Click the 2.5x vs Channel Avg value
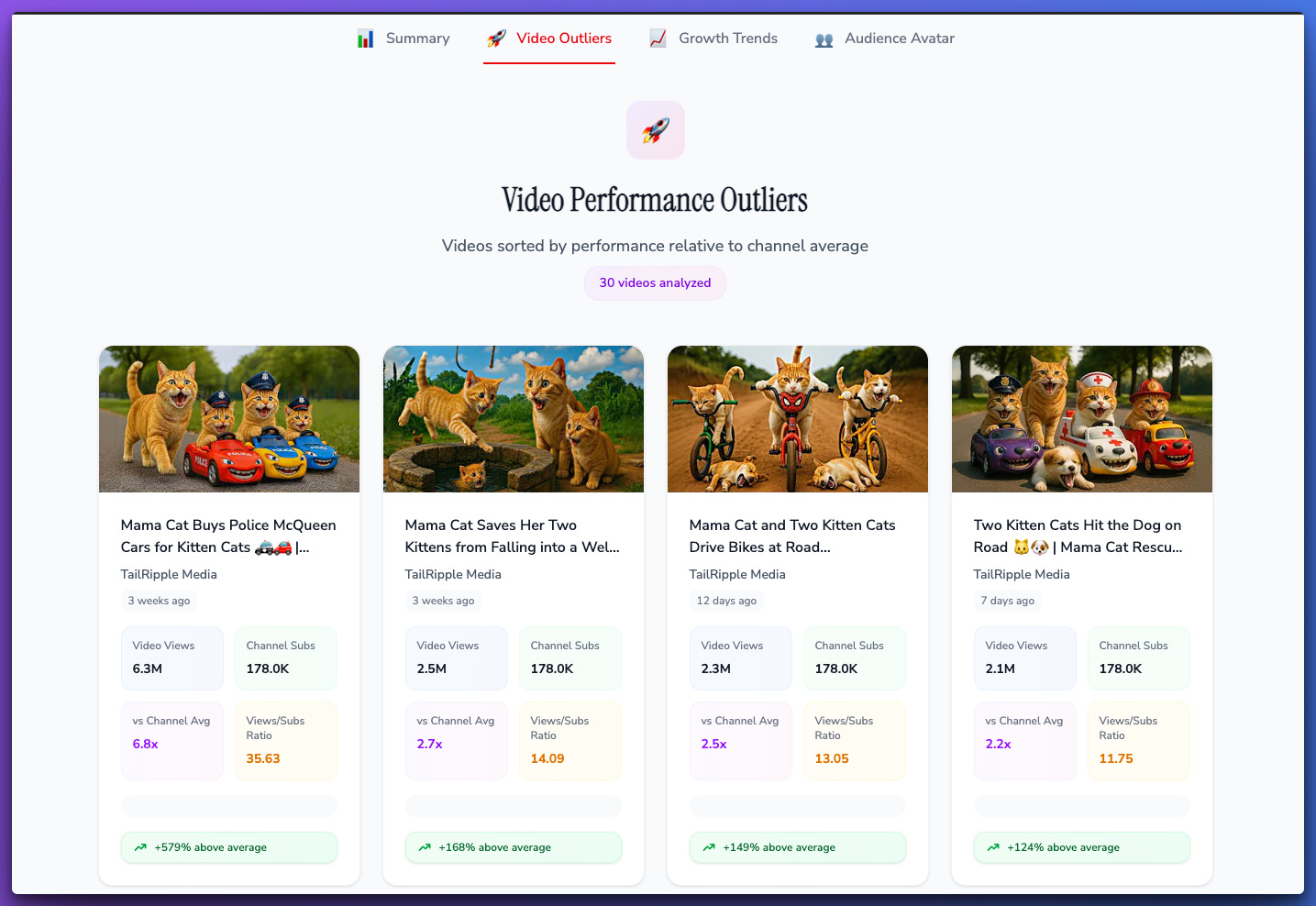The image size is (1316, 906). [714, 744]
